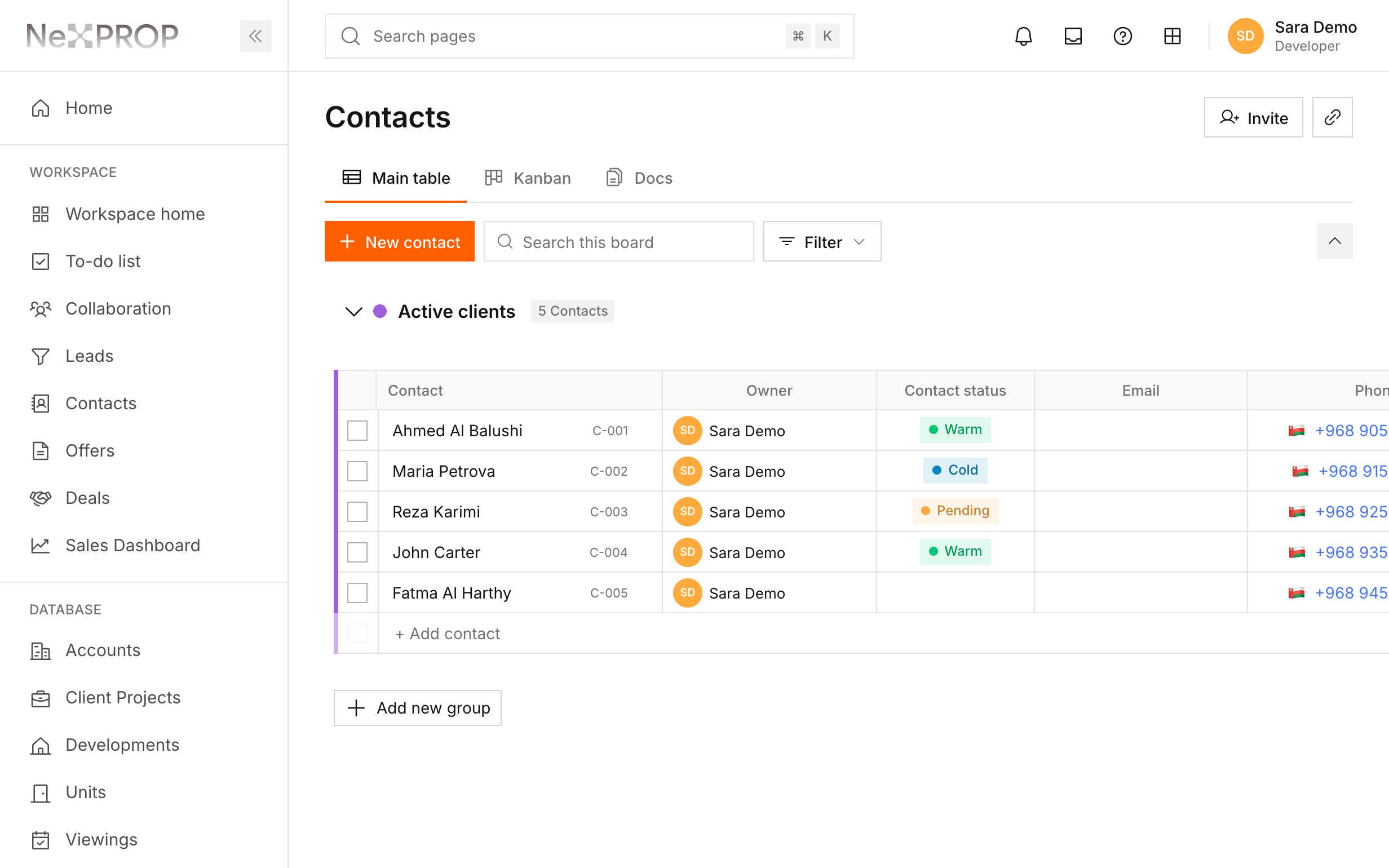1389x868 pixels.
Task: Select checkbox for Fatma Al Harthy
Action: point(357,593)
